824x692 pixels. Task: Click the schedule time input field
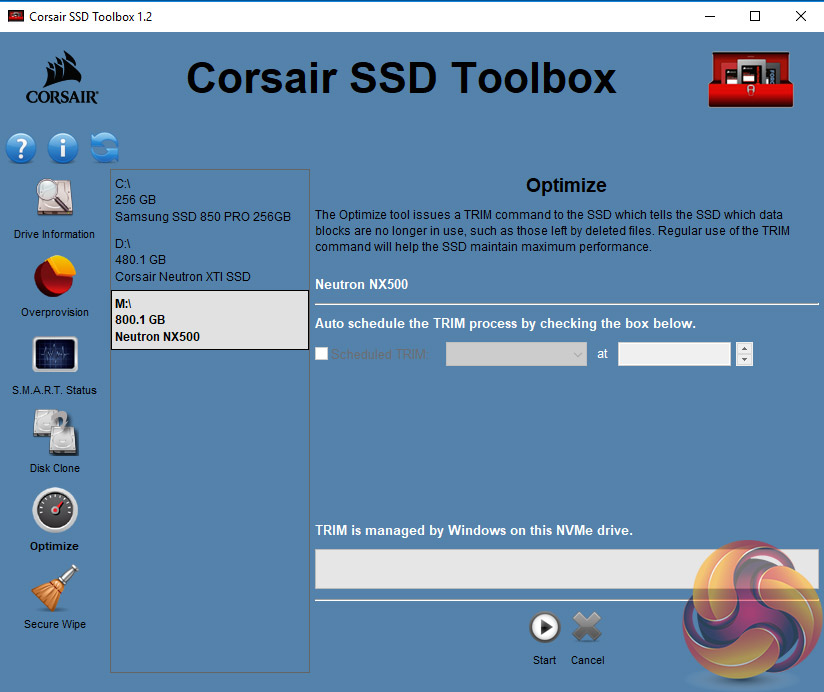tap(674, 354)
